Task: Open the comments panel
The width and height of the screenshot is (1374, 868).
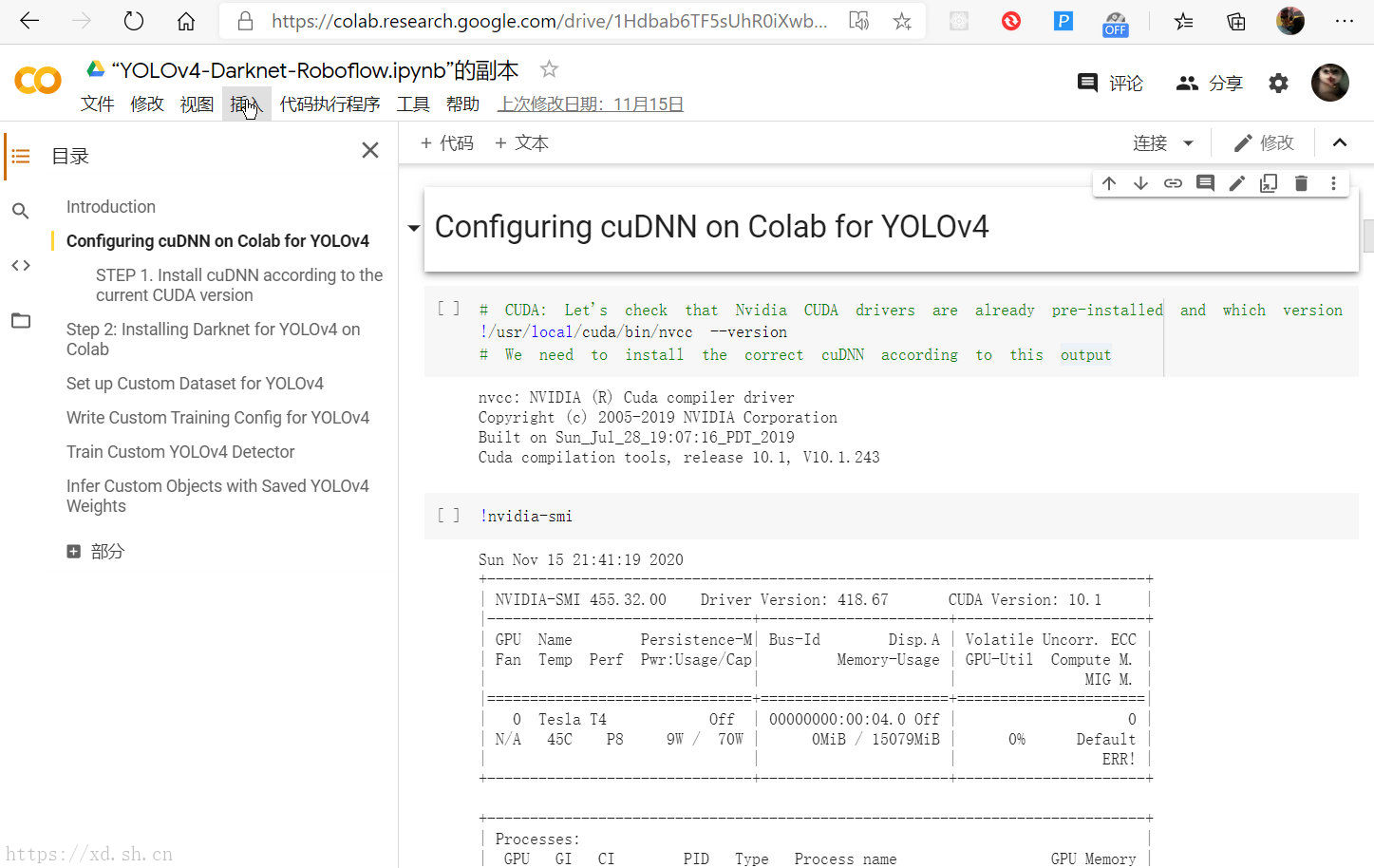Action: tap(1110, 84)
